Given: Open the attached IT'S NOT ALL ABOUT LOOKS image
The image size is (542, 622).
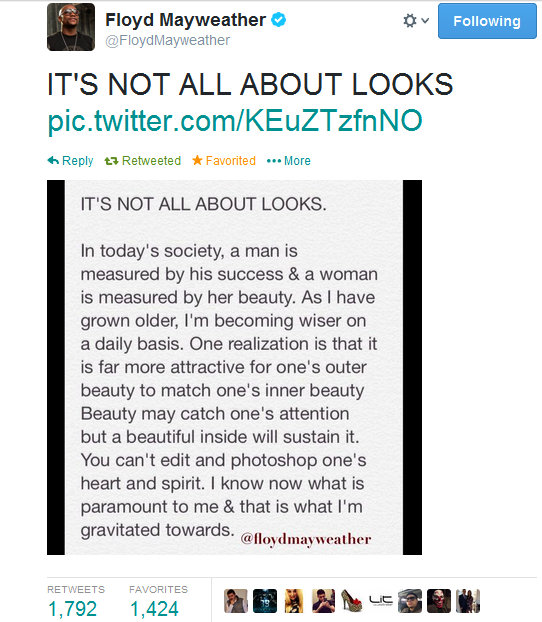Looking at the screenshot, I should point(234,367).
